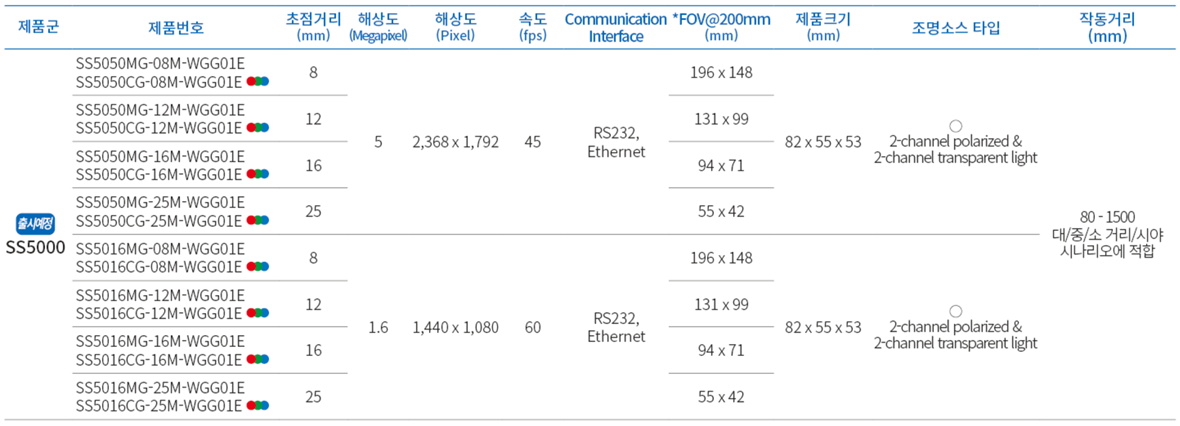Click the Communication Interface column header
The height and width of the screenshot is (426, 1180).
(x=615, y=28)
